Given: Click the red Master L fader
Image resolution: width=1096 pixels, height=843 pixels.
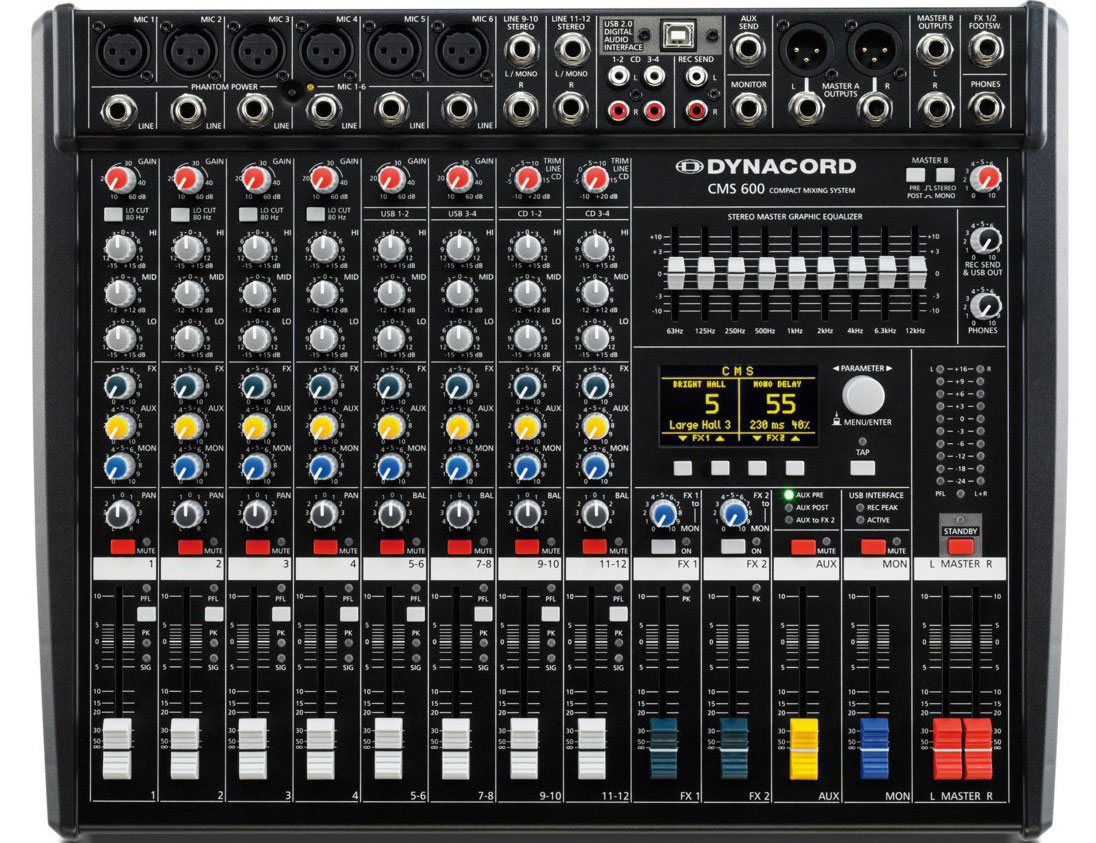Looking at the screenshot, I should (948, 748).
